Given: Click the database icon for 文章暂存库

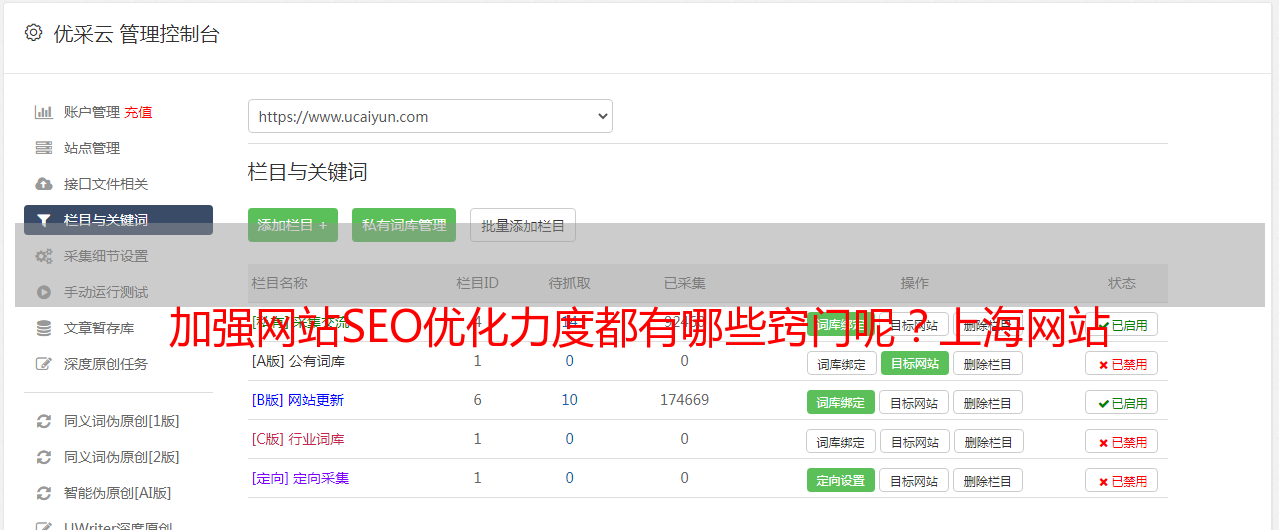Looking at the screenshot, I should pos(43,328).
